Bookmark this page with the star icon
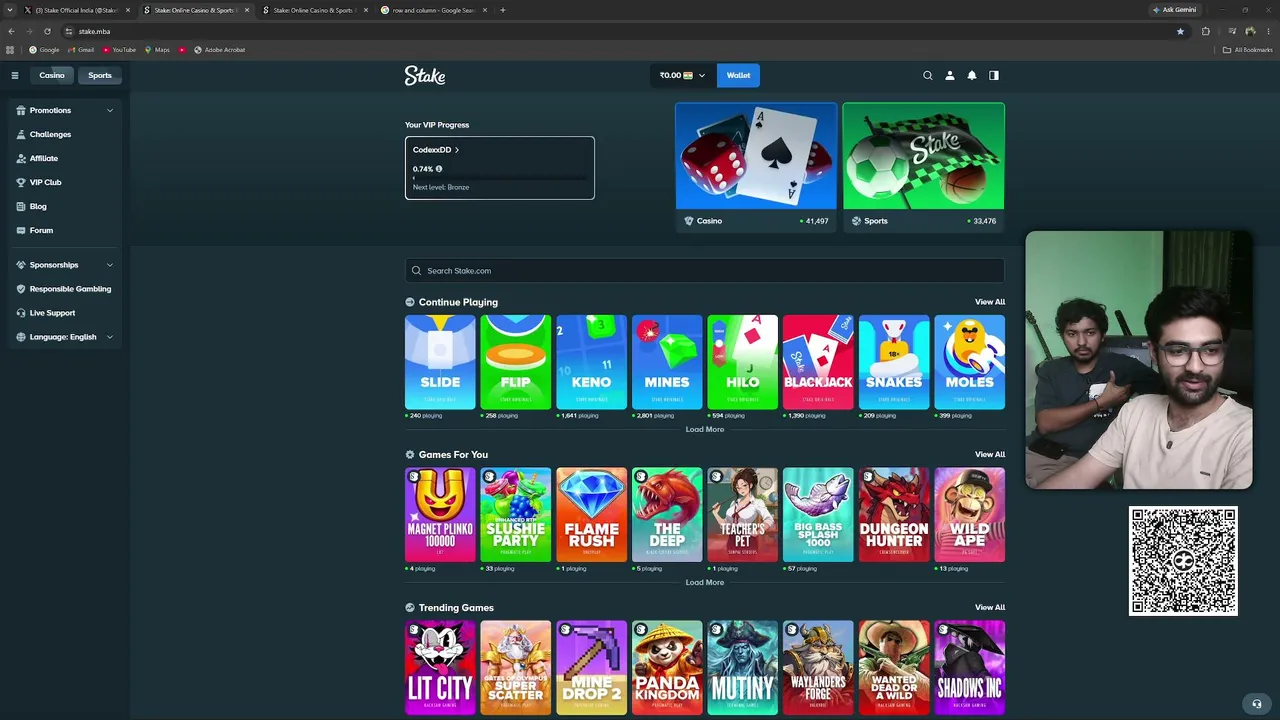This screenshot has height=720, width=1280. tap(1180, 31)
